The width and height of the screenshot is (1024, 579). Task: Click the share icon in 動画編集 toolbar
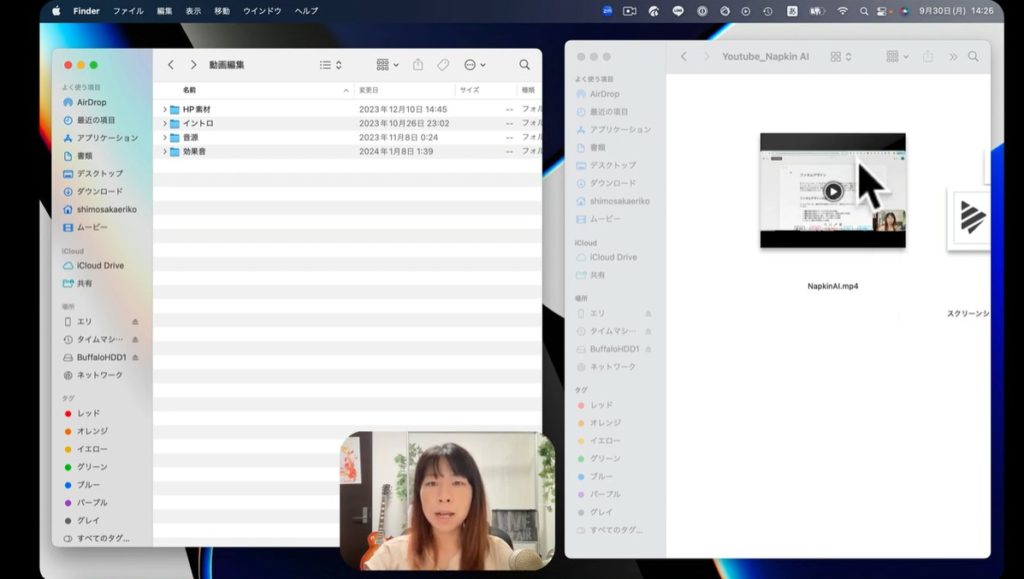pos(418,65)
